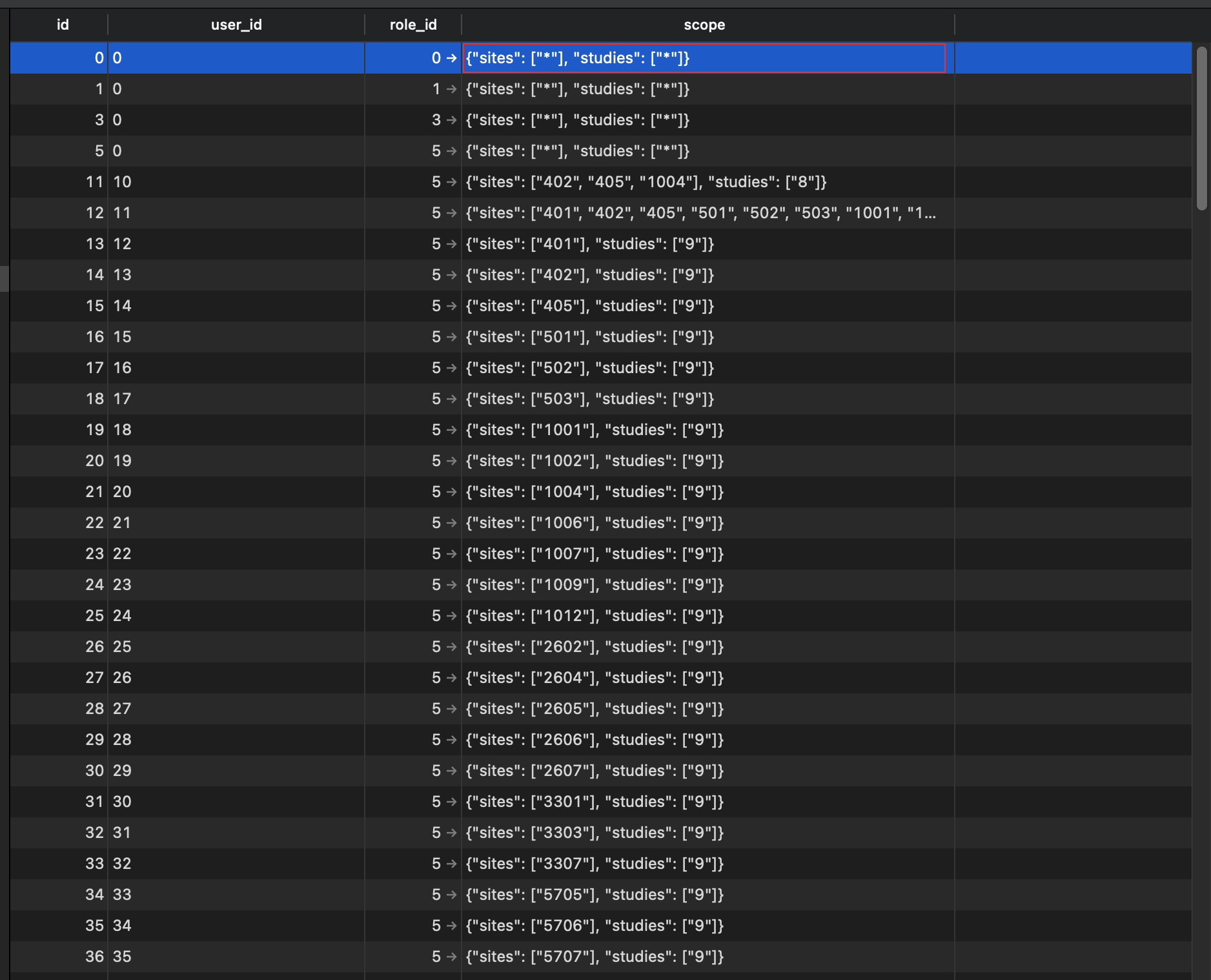This screenshot has width=1211, height=980.
Task: Select scope cell with site 2605
Action: pyautogui.click(x=708, y=709)
